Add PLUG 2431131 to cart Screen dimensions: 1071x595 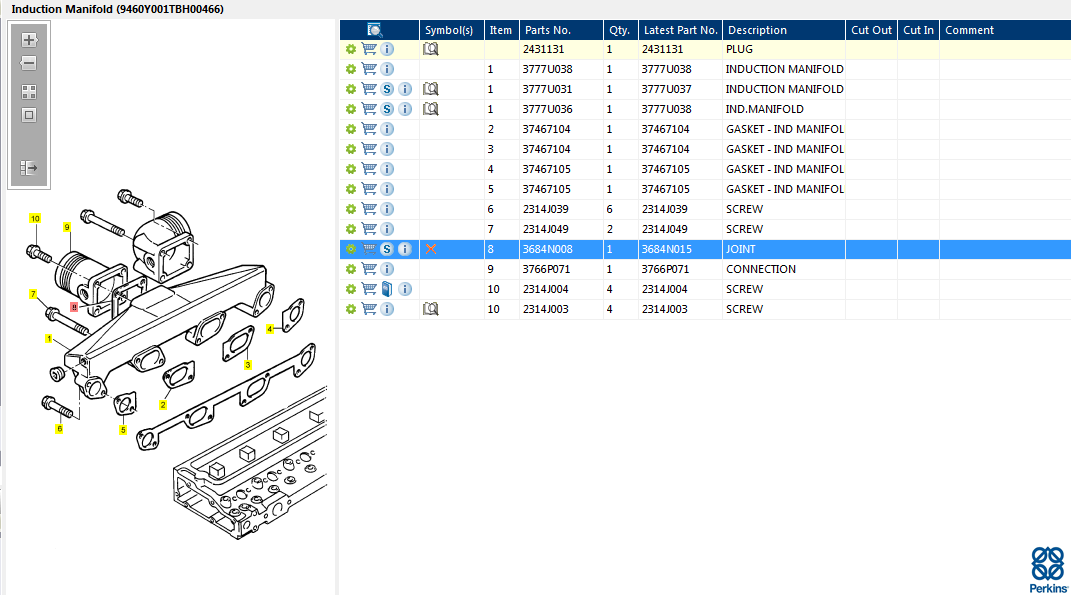point(369,49)
